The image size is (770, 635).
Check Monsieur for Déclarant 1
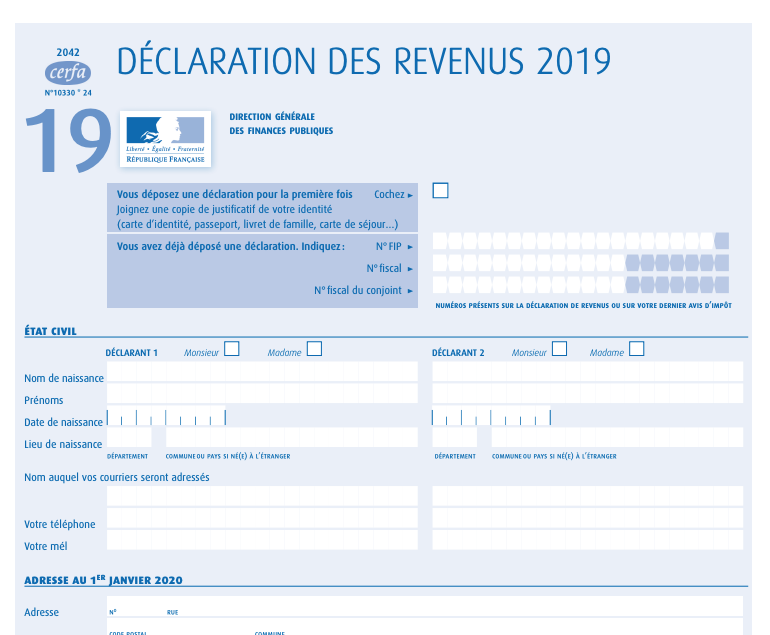point(231,349)
